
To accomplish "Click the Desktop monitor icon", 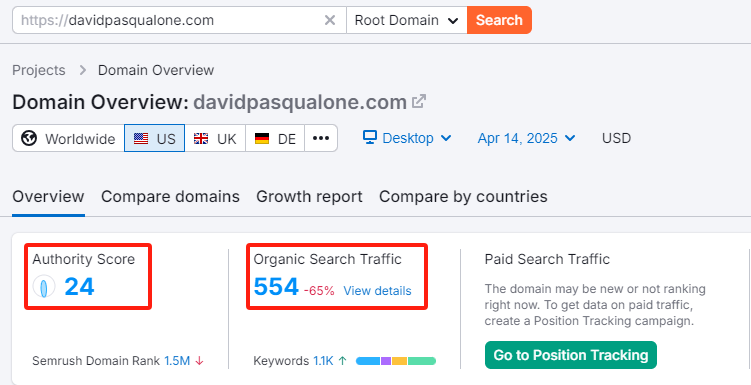I will tap(370, 137).
